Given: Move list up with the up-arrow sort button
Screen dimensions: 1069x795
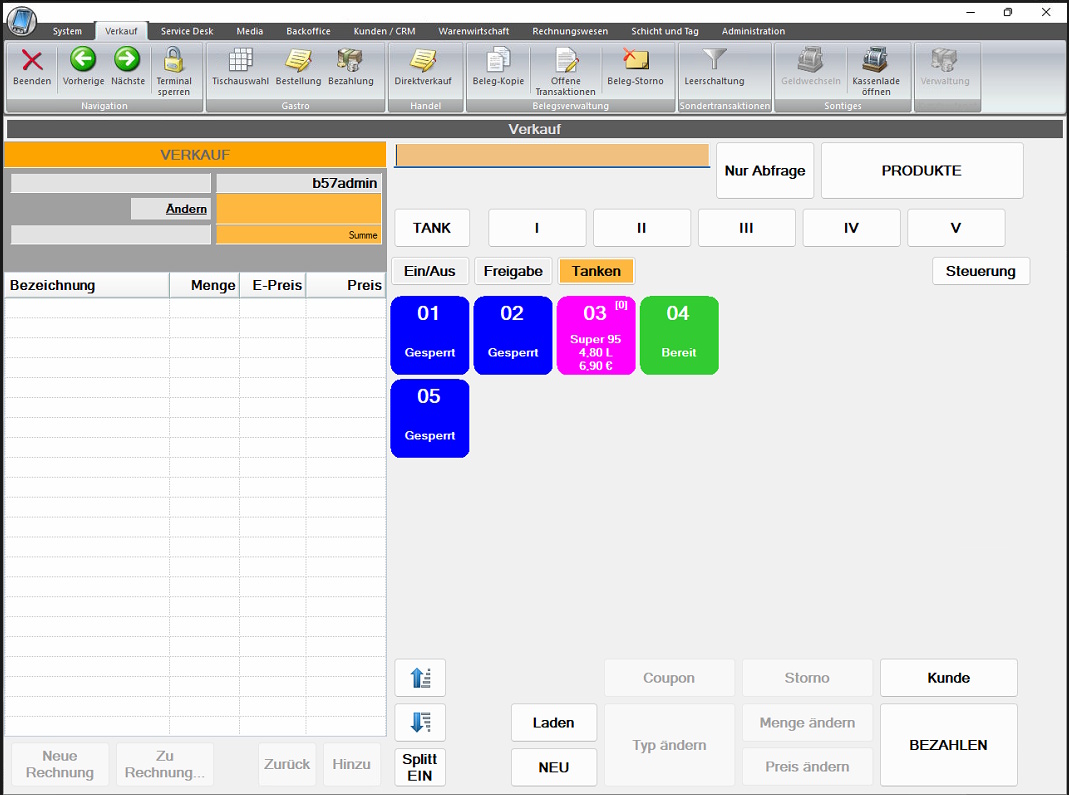Looking at the screenshot, I should pyautogui.click(x=420, y=678).
